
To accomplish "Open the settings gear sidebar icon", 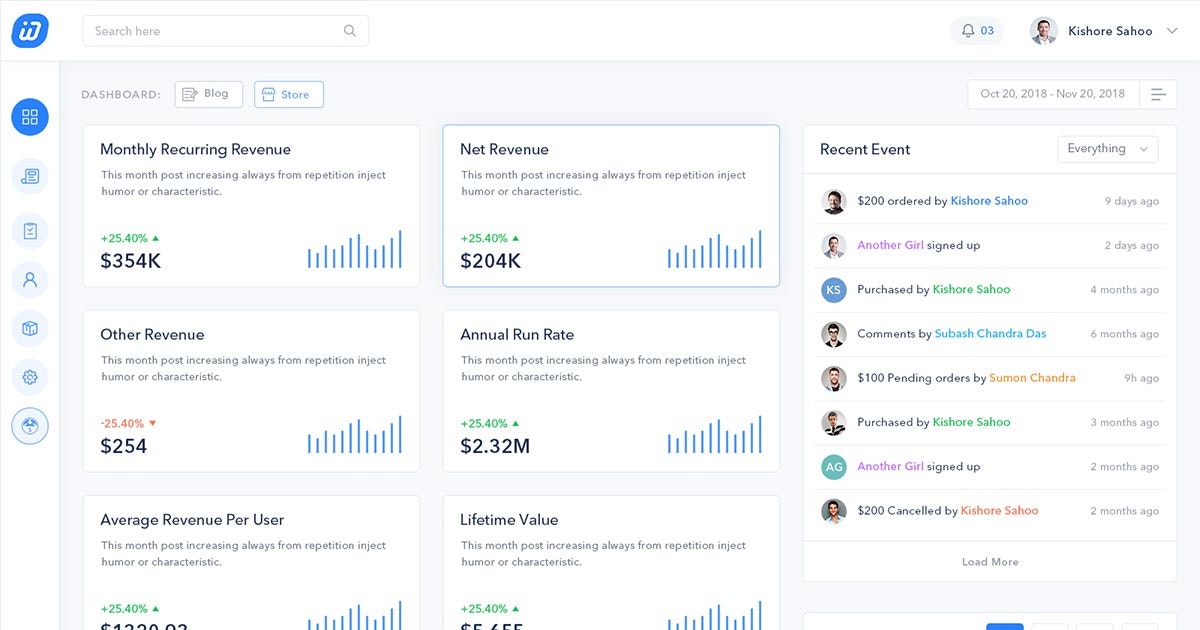I will (30, 377).
